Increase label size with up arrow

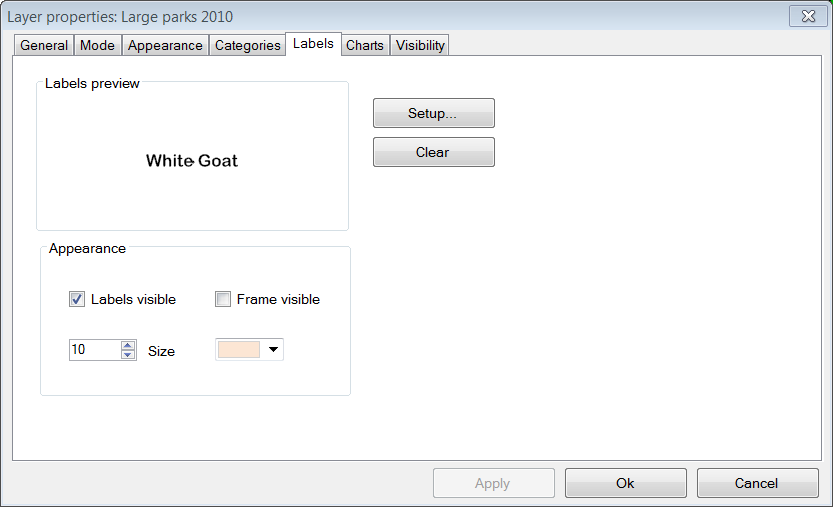pos(128,345)
